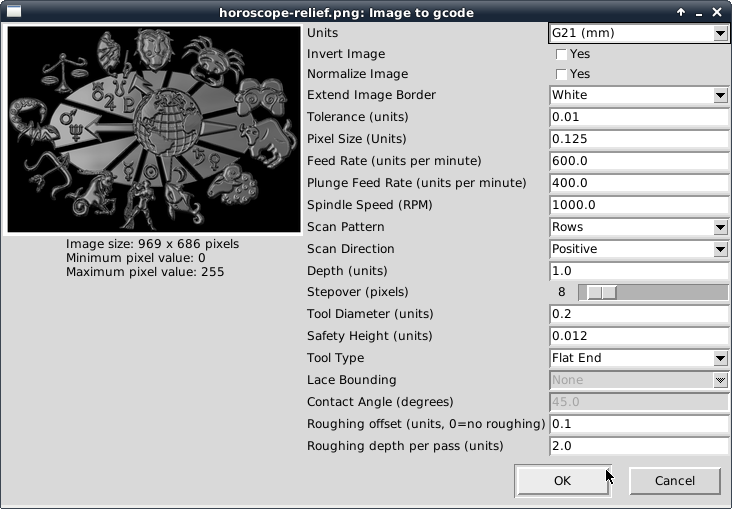Click the horoscope relief preview image
Viewport: 732px width, 509px height.
click(x=154, y=130)
